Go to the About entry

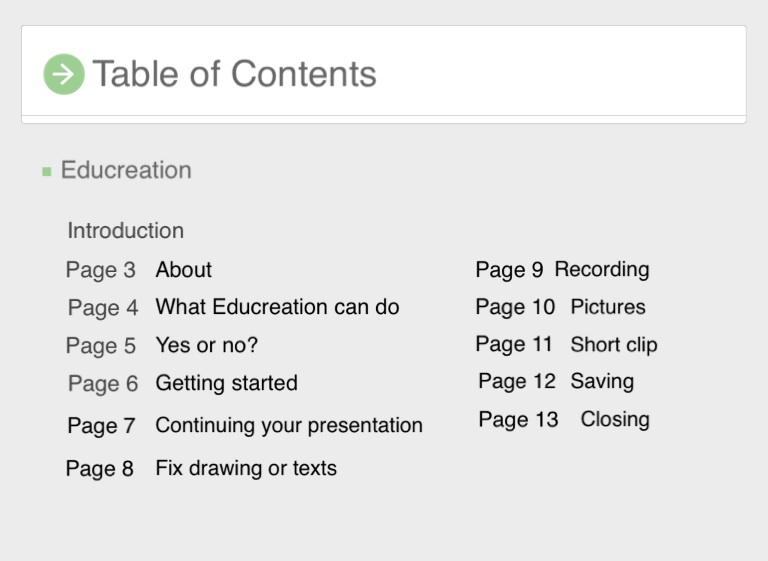click(x=183, y=270)
